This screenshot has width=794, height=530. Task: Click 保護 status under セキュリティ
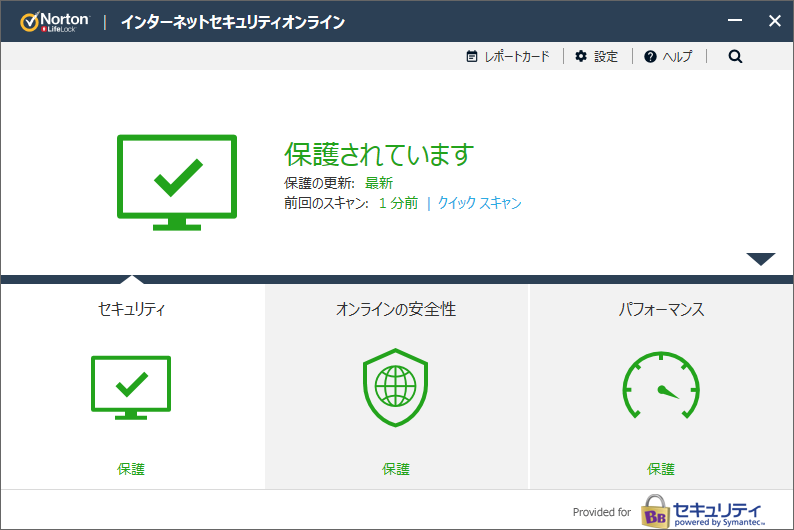[x=131, y=469]
